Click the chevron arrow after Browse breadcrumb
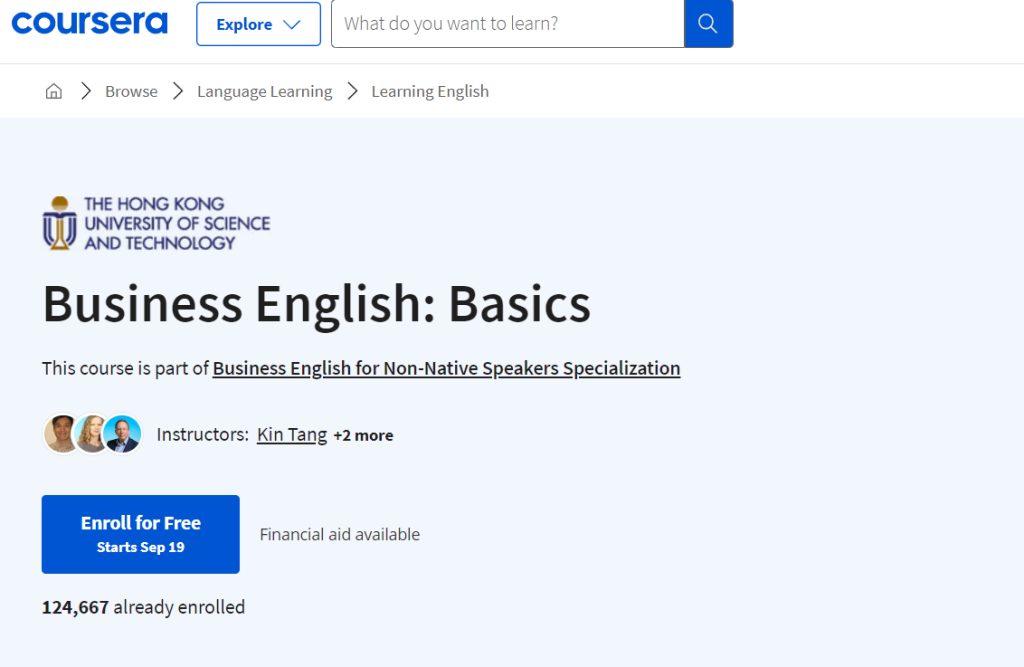This screenshot has height=667, width=1024. (178, 91)
